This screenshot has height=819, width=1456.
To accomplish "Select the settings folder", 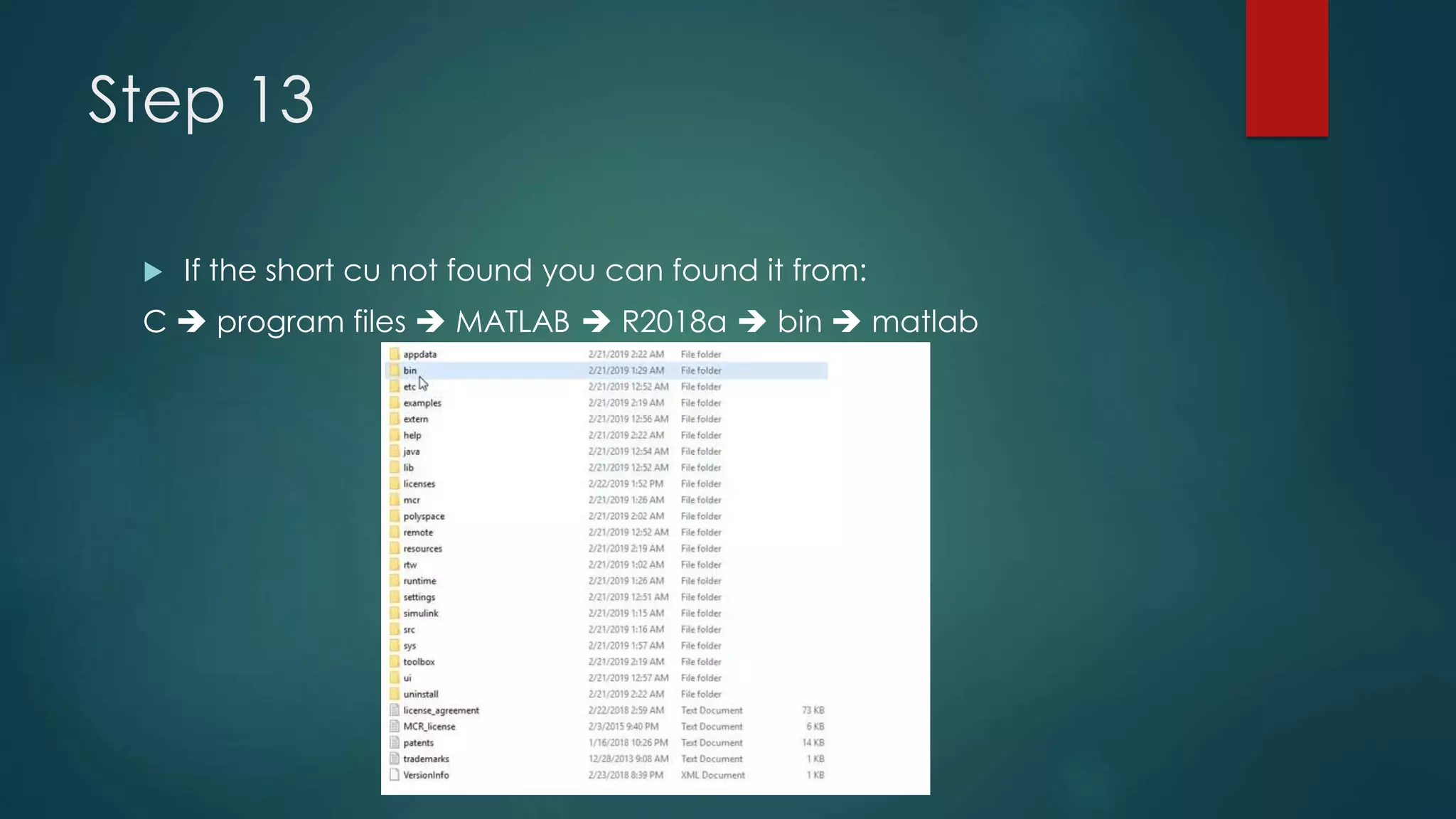I will point(419,597).
